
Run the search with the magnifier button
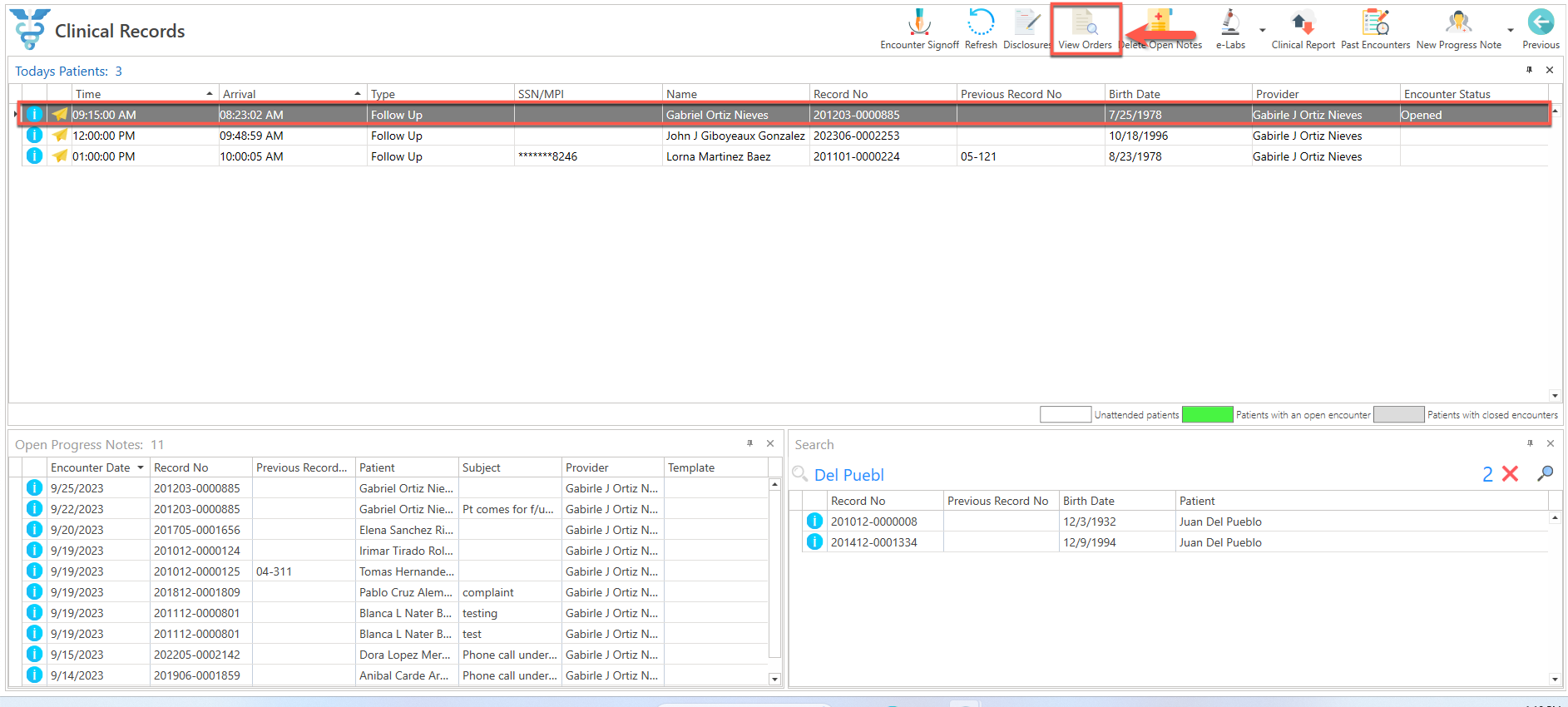coord(1546,474)
